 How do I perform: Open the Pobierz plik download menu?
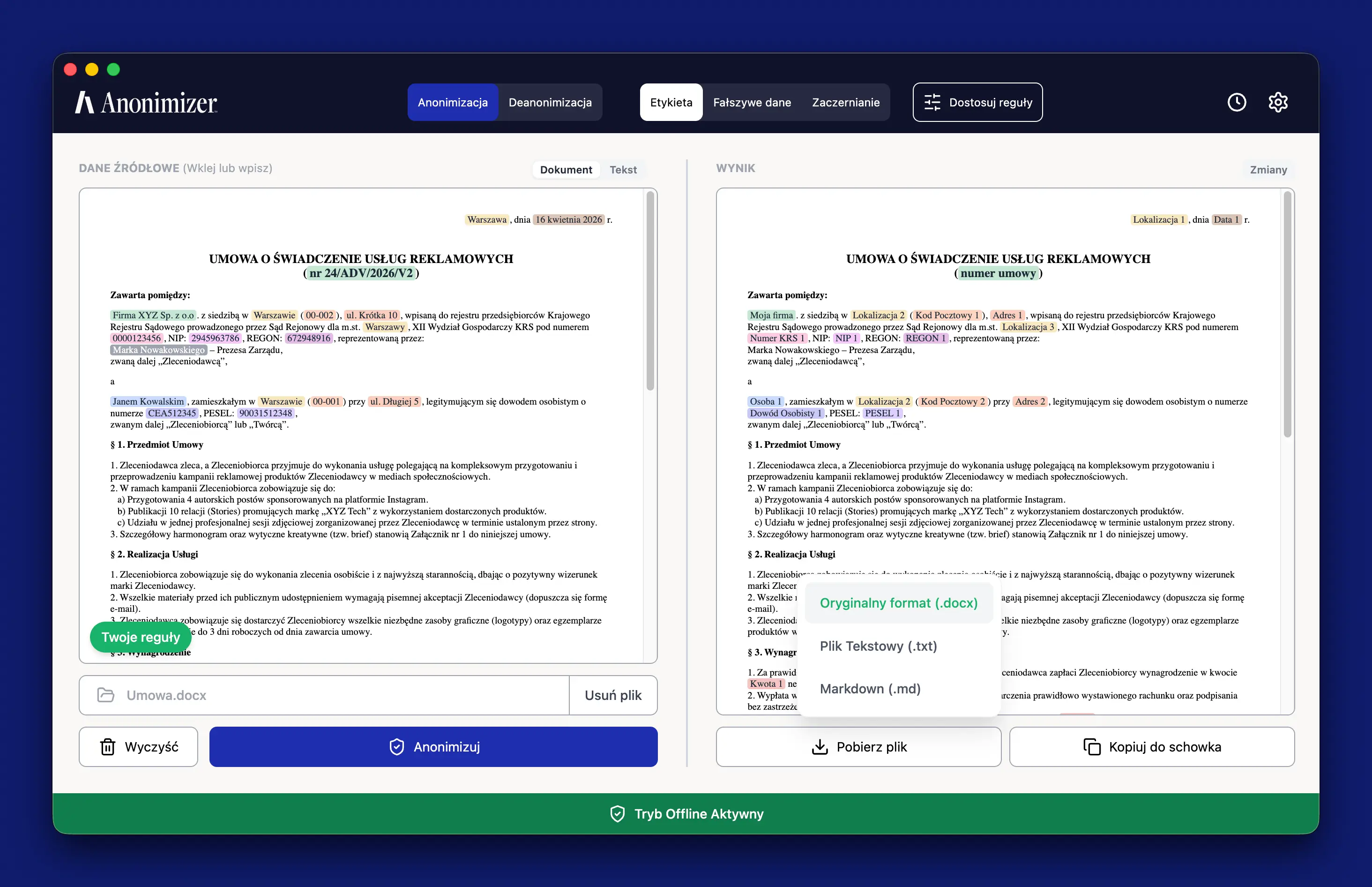click(858, 747)
